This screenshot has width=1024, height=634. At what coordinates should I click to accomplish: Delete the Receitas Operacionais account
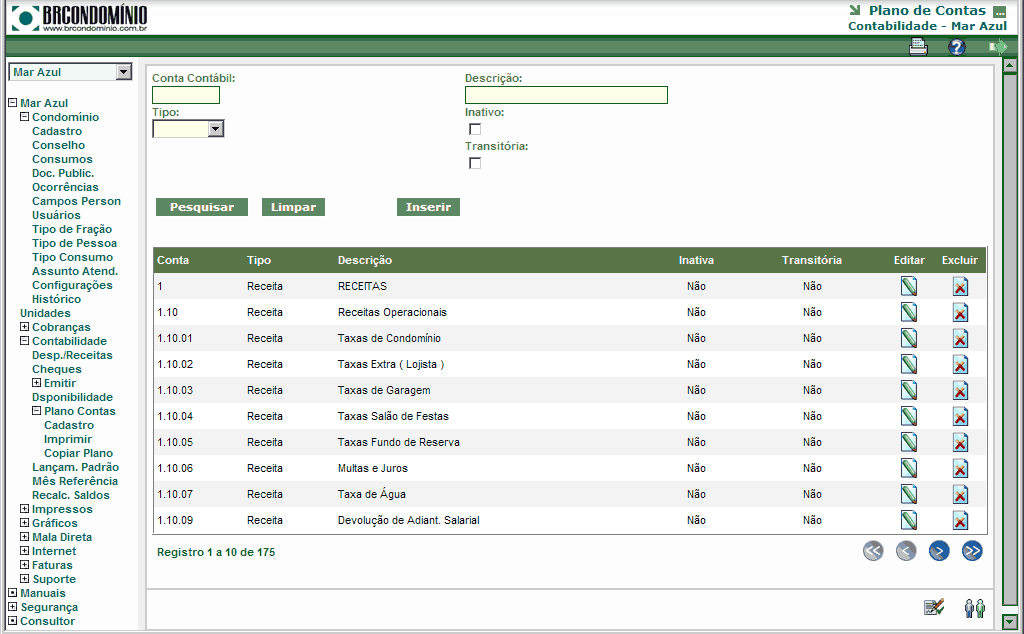[x=960, y=313]
